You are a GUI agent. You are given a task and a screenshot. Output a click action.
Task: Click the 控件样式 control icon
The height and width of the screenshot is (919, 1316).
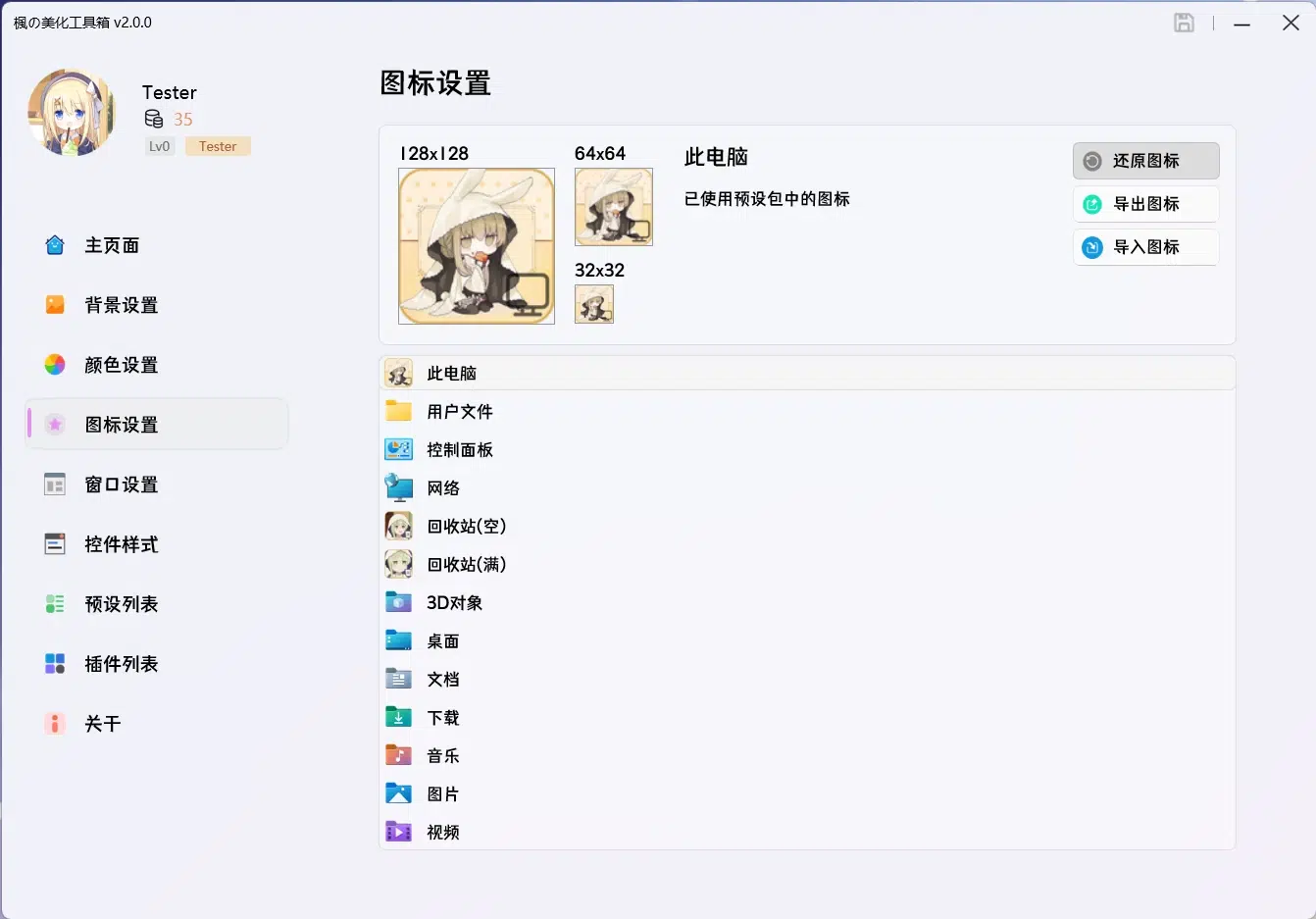point(55,544)
